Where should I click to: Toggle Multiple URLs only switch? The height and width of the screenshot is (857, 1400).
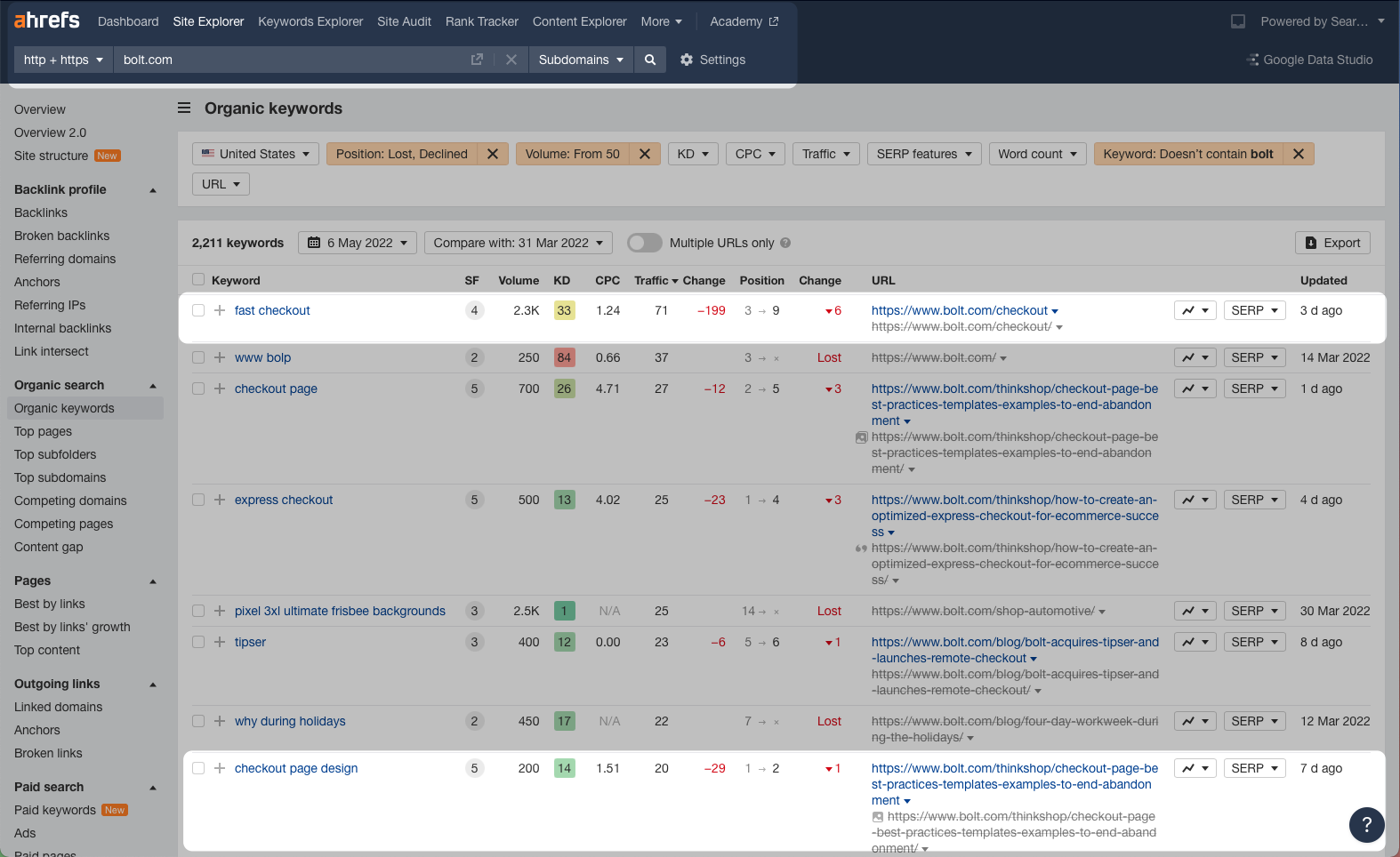click(x=645, y=243)
